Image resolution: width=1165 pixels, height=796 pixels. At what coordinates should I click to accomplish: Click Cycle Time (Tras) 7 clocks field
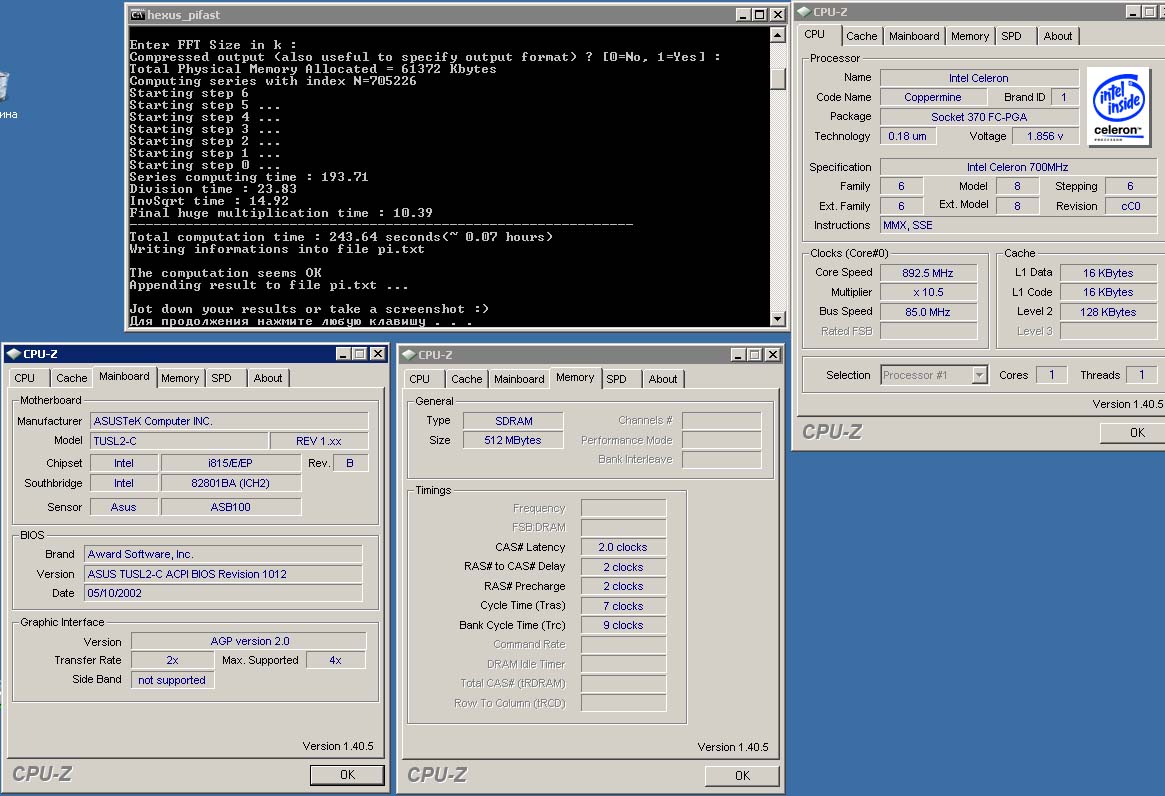click(623, 606)
